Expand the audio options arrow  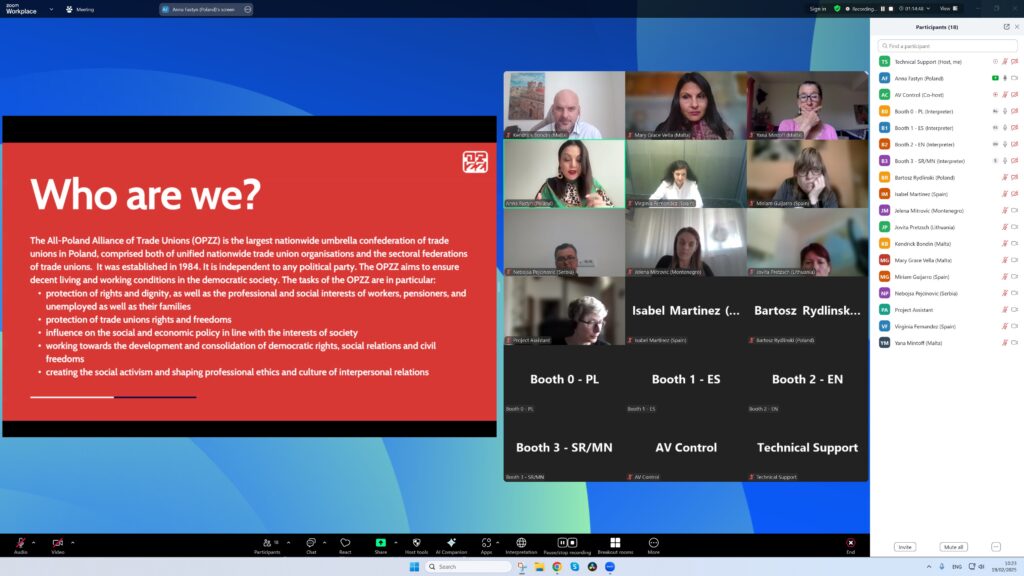(36, 541)
